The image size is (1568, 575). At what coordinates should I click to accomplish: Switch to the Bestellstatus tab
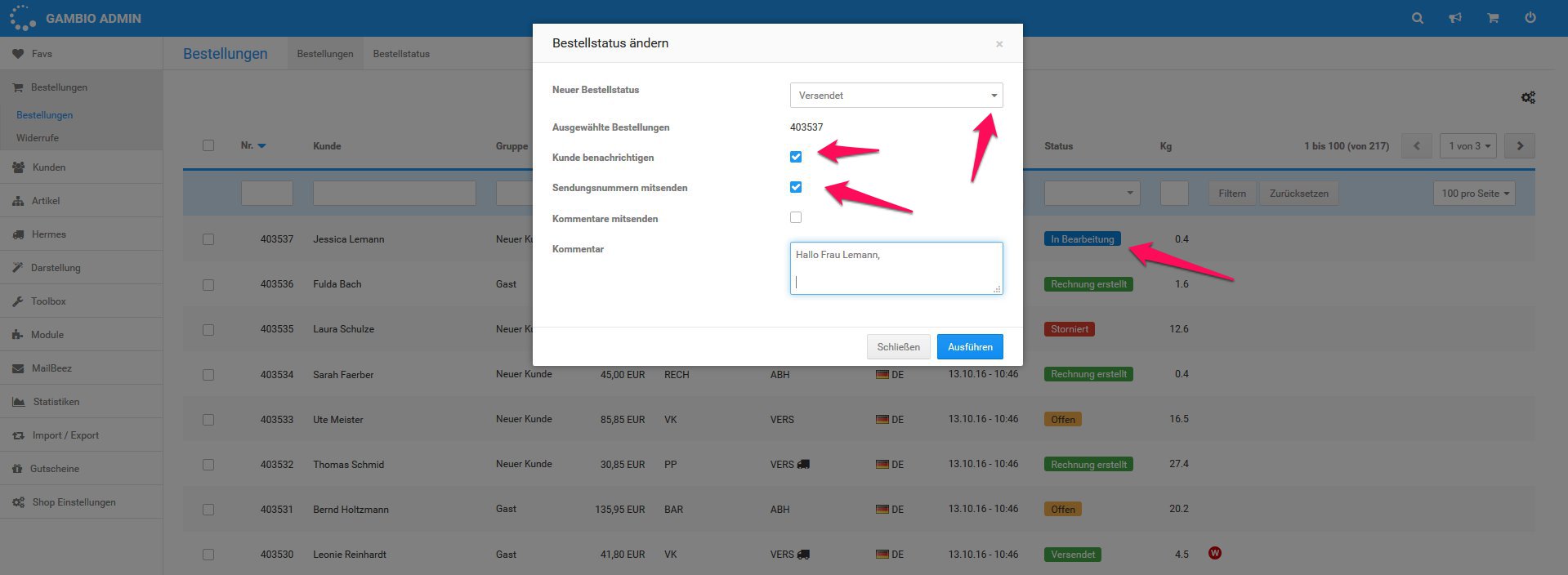coord(401,54)
